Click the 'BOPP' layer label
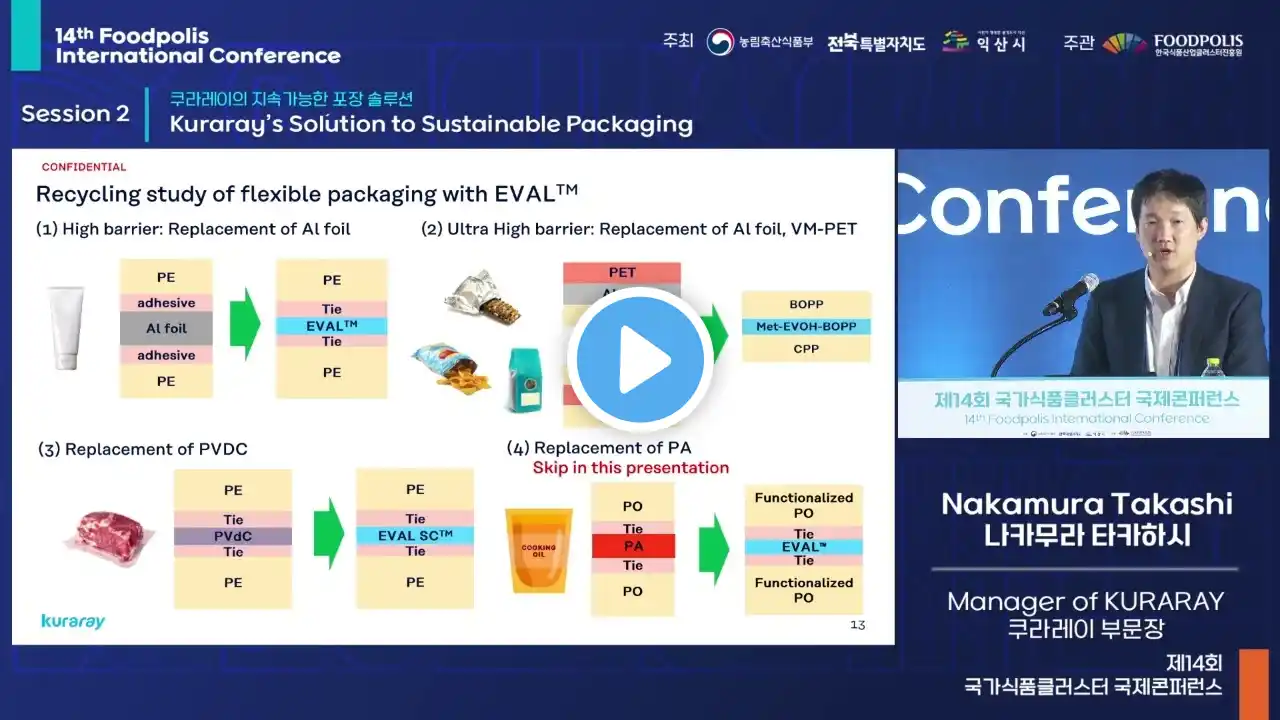1280x720 pixels. coord(806,304)
